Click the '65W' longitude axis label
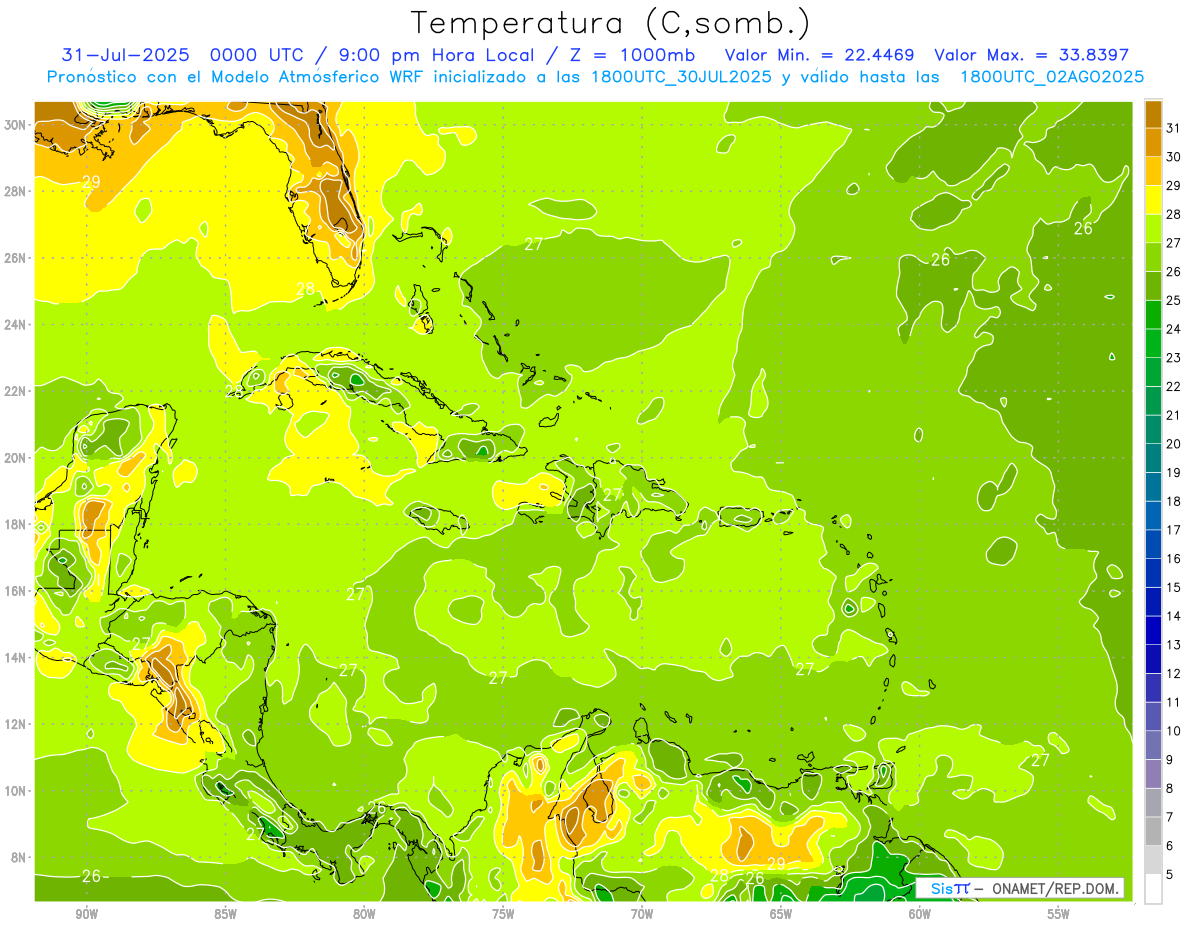 [781, 914]
